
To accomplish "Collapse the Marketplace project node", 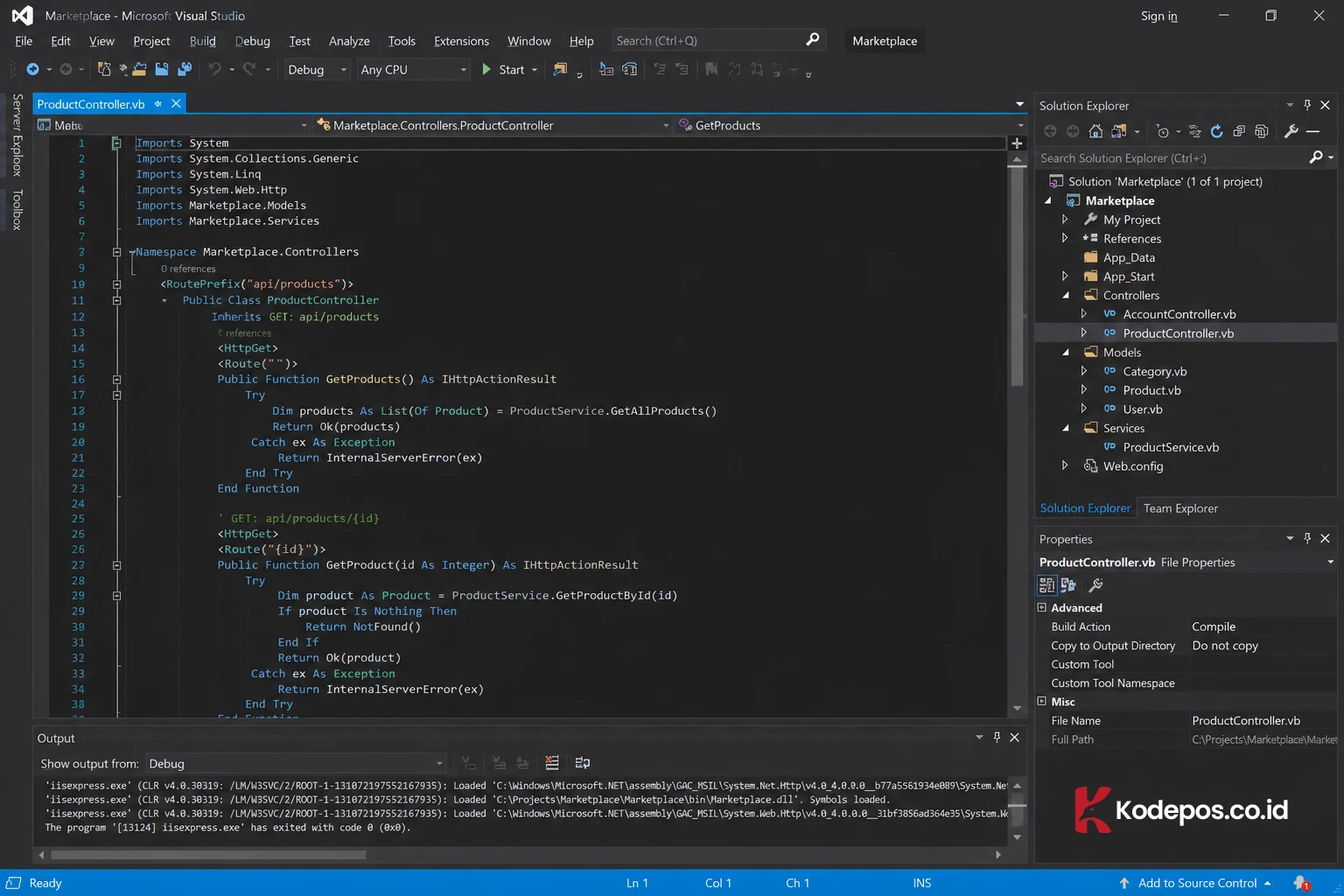I will [1048, 200].
